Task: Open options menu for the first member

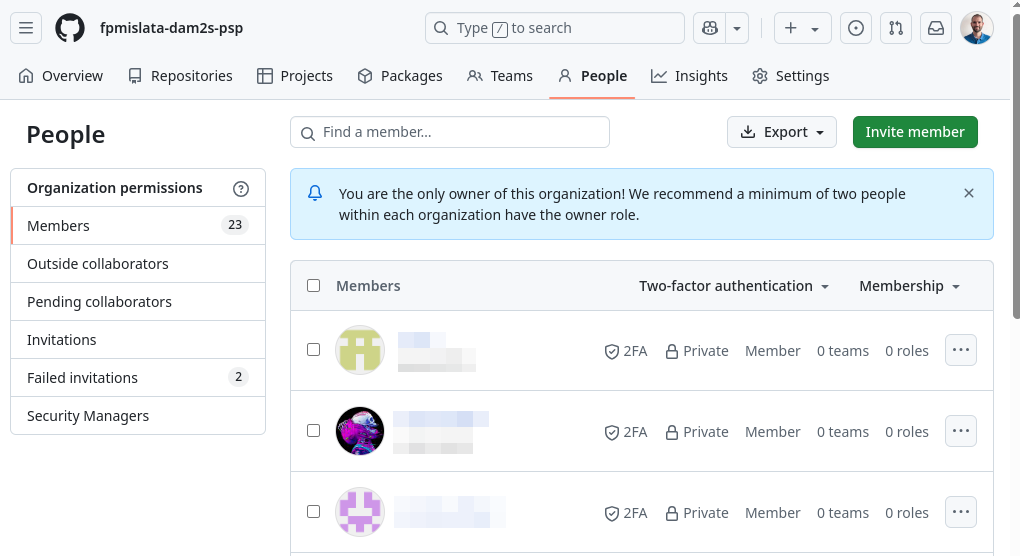Action: click(x=961, y=350)
